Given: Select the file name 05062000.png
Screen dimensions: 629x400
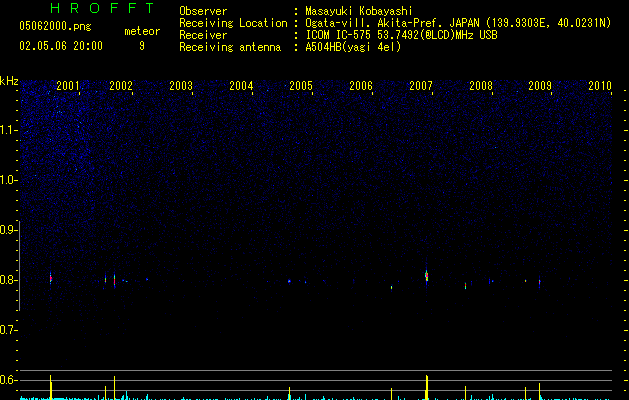Looking at the screenshot, I should (55, 26).
